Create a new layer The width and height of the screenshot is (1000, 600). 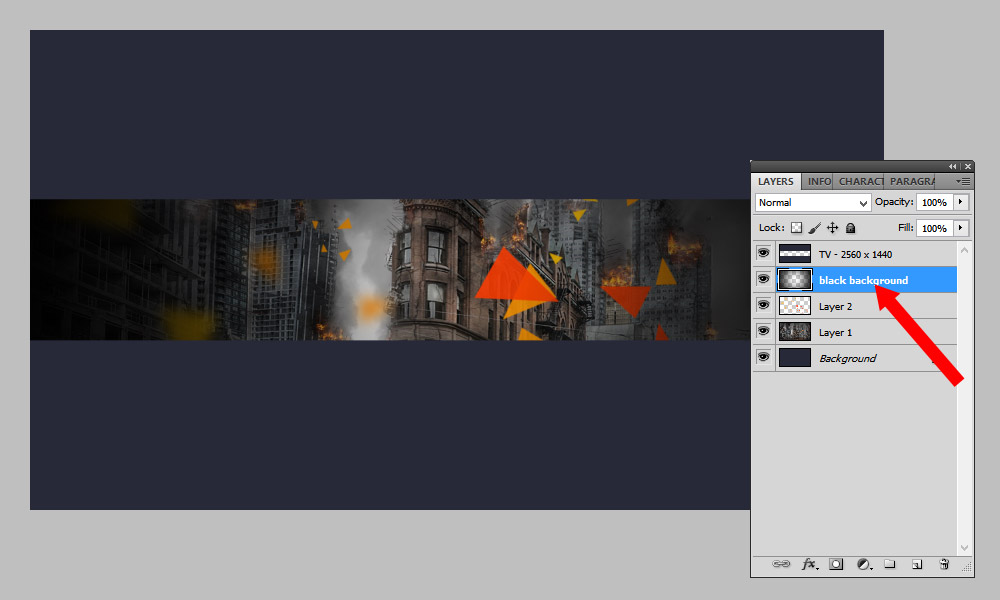pyautogui.click(x=916, y=564)
